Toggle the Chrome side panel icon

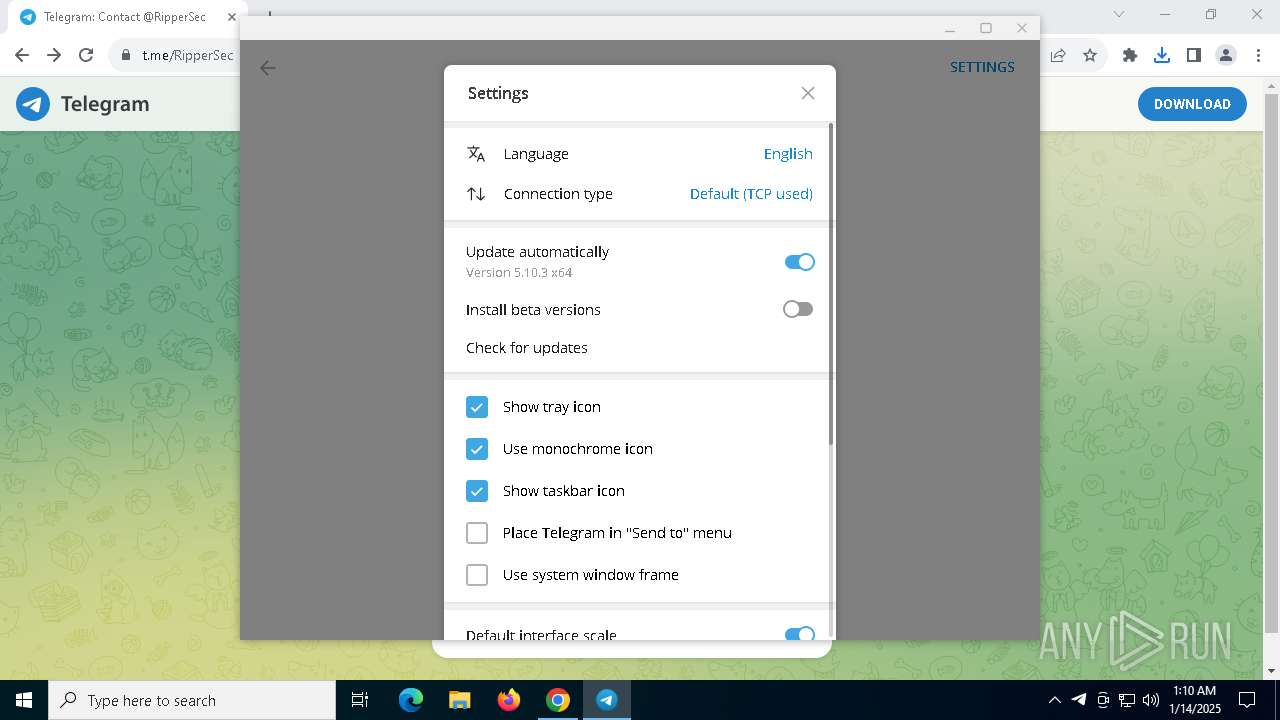(1193, 55)
